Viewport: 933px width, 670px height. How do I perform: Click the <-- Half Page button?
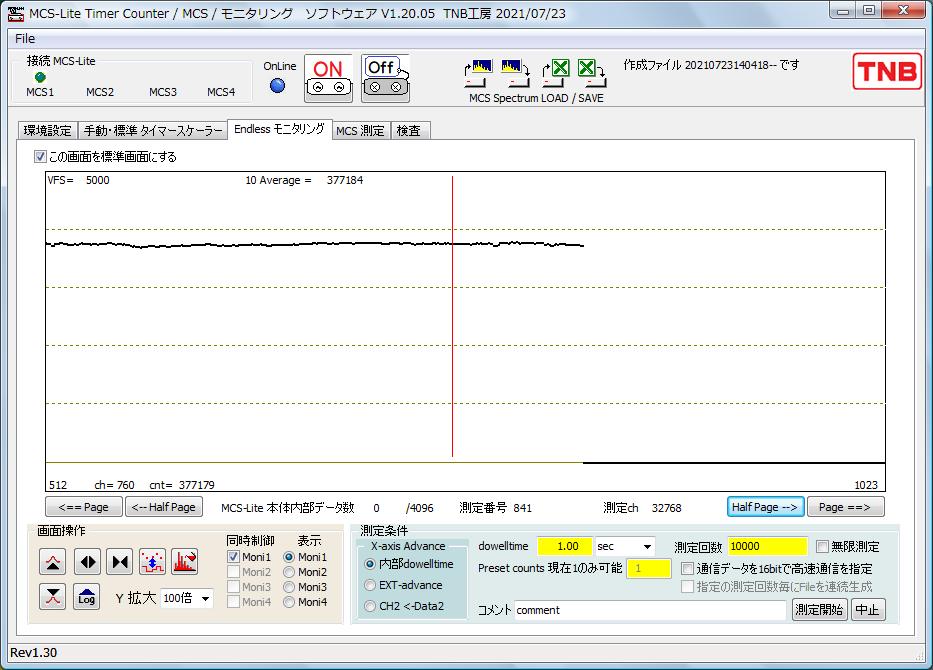(164, 507)
